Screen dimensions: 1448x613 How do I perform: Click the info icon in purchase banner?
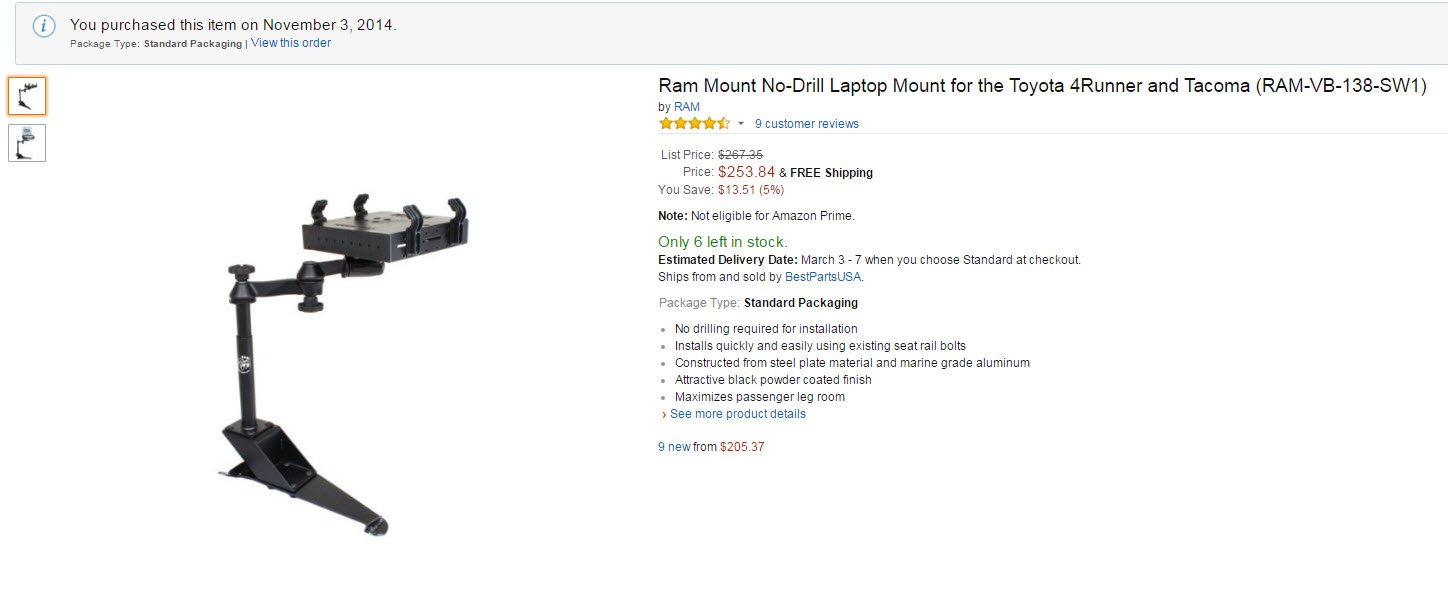44,27
